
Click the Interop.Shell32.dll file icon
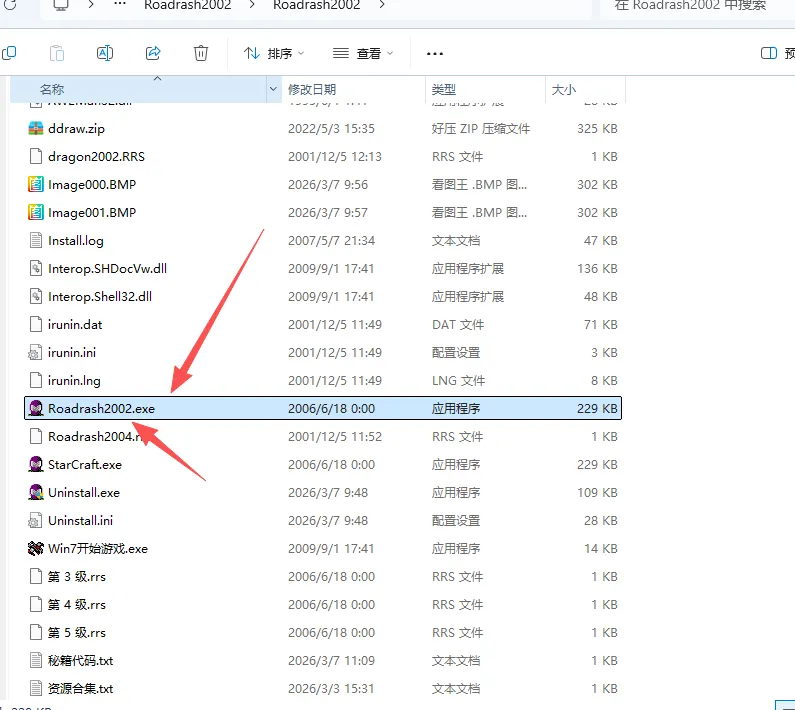coord(35,296)
